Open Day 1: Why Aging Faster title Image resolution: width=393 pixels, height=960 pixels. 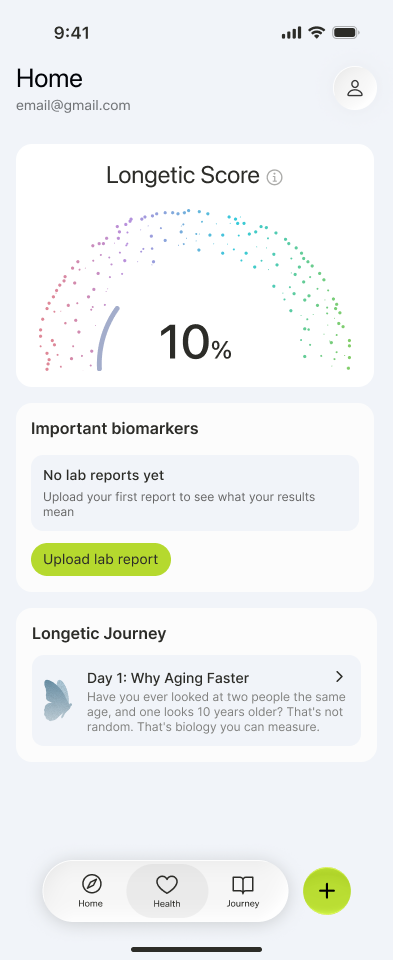click(x=168, y=678)
